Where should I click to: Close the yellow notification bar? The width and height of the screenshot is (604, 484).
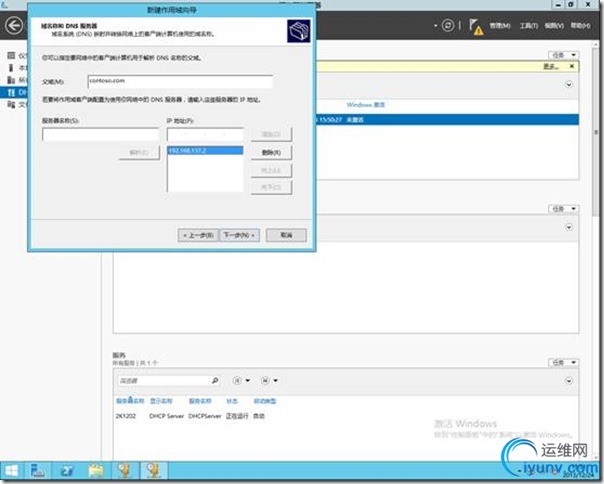[572, 66]
